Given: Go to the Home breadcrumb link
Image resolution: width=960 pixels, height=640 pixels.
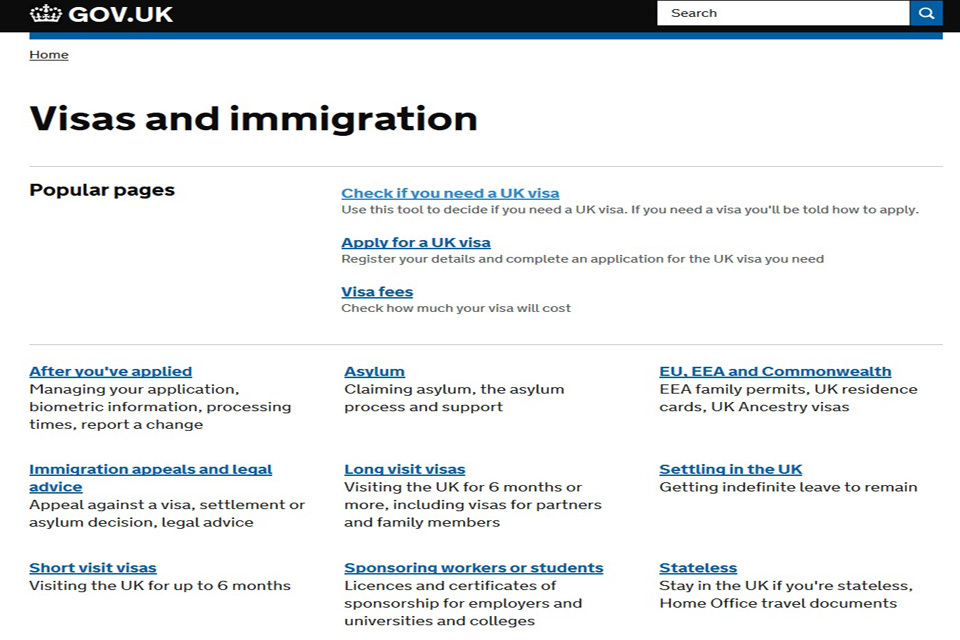Looking at the screenshot, I should click(49, 55).
